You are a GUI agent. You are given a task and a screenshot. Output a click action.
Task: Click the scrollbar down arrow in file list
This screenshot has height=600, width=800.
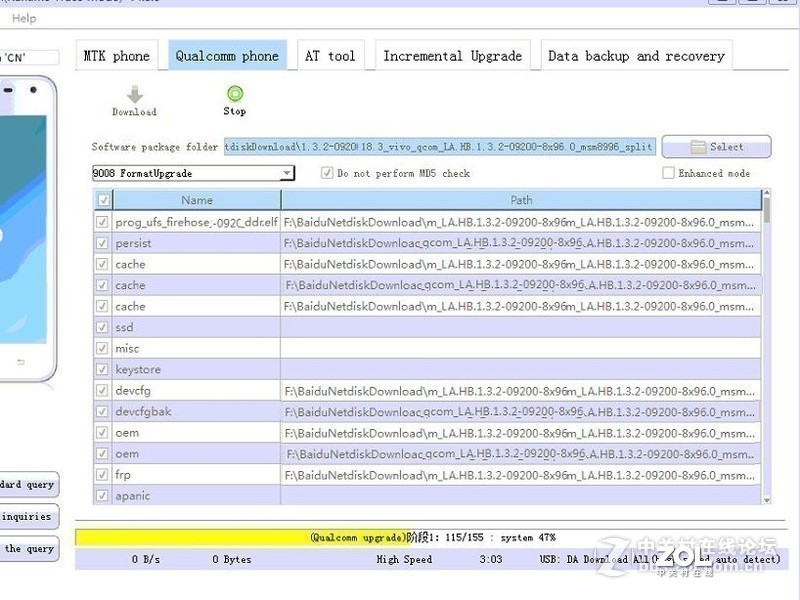point(767,499)
